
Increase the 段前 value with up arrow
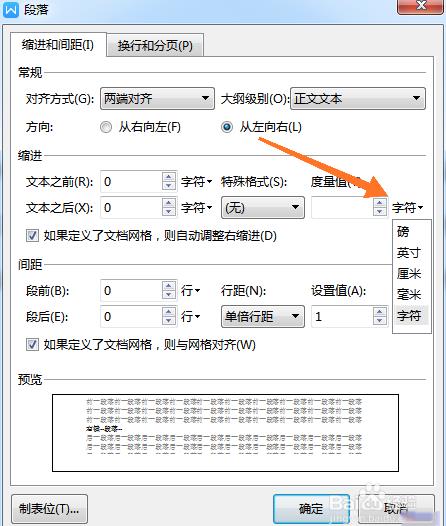point(169,286)
